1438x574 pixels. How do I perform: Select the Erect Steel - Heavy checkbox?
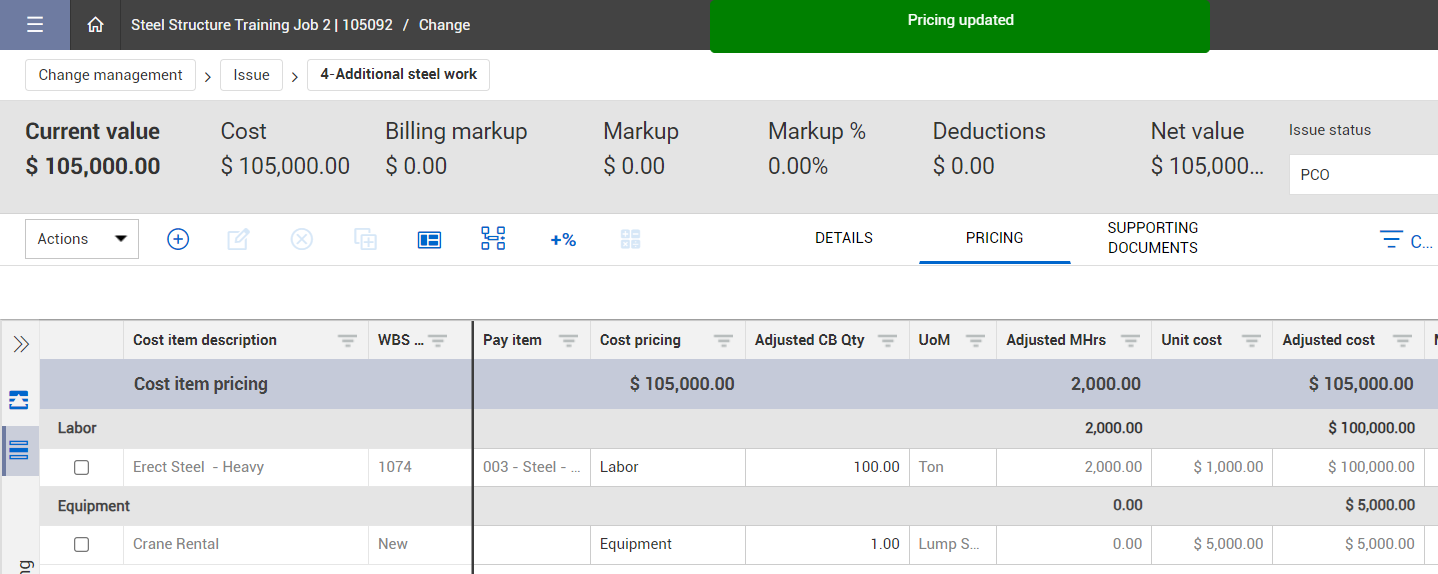coord(82,467)
